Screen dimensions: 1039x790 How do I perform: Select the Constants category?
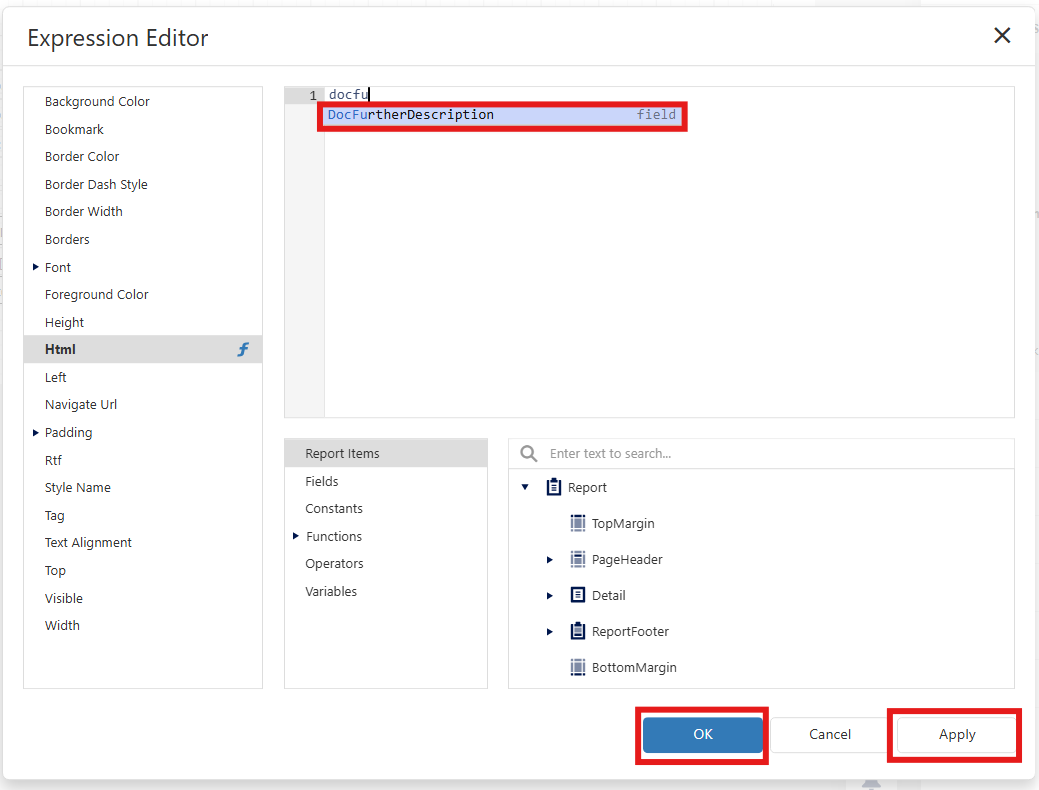[386, 508]
